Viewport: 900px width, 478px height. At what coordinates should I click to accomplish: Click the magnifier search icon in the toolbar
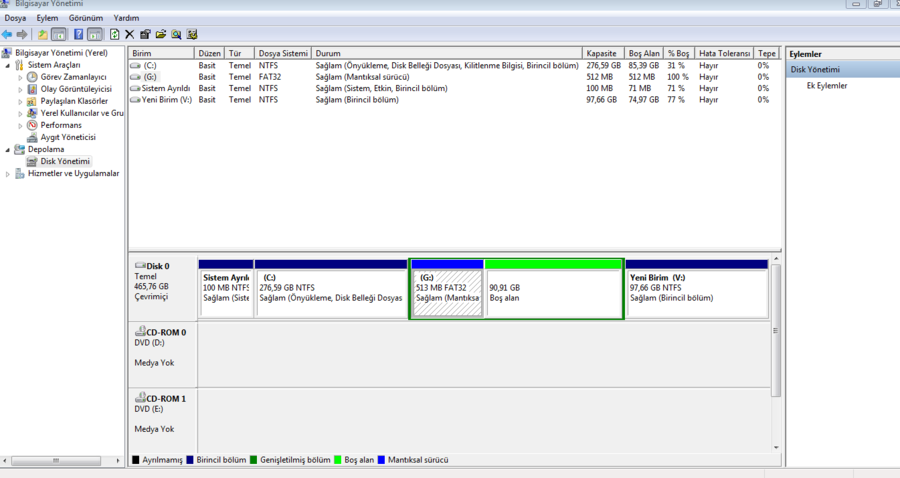[176, 35]
